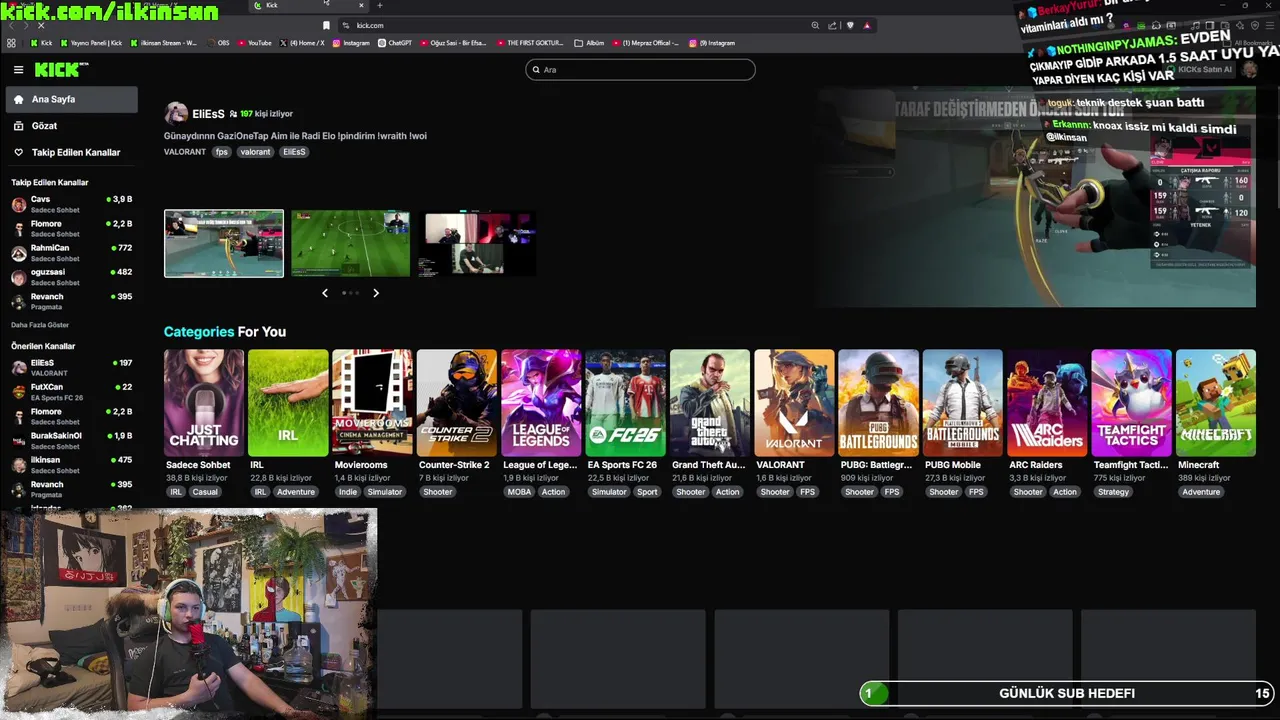This screenshot has width=1280, height=720.
Task: Open EliEsS streamer name link
Action: pos(208,114)
